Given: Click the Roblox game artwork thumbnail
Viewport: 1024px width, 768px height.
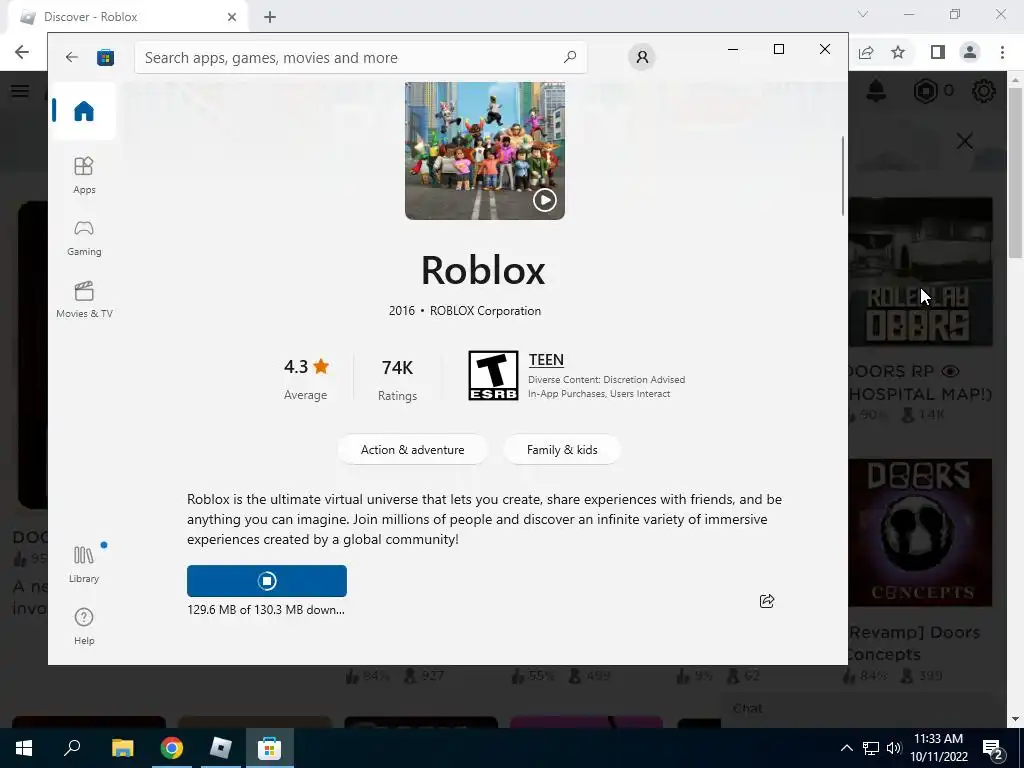Looking at the screenshot, I should (485, 151).
